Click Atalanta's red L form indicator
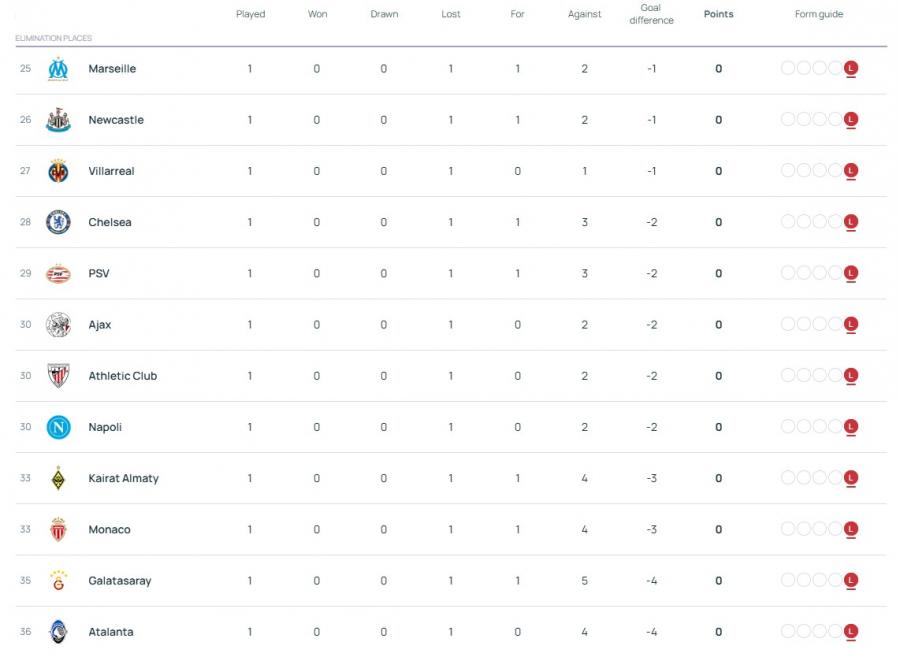Screen dimensions: 900x657 click(x=851, y=632)
